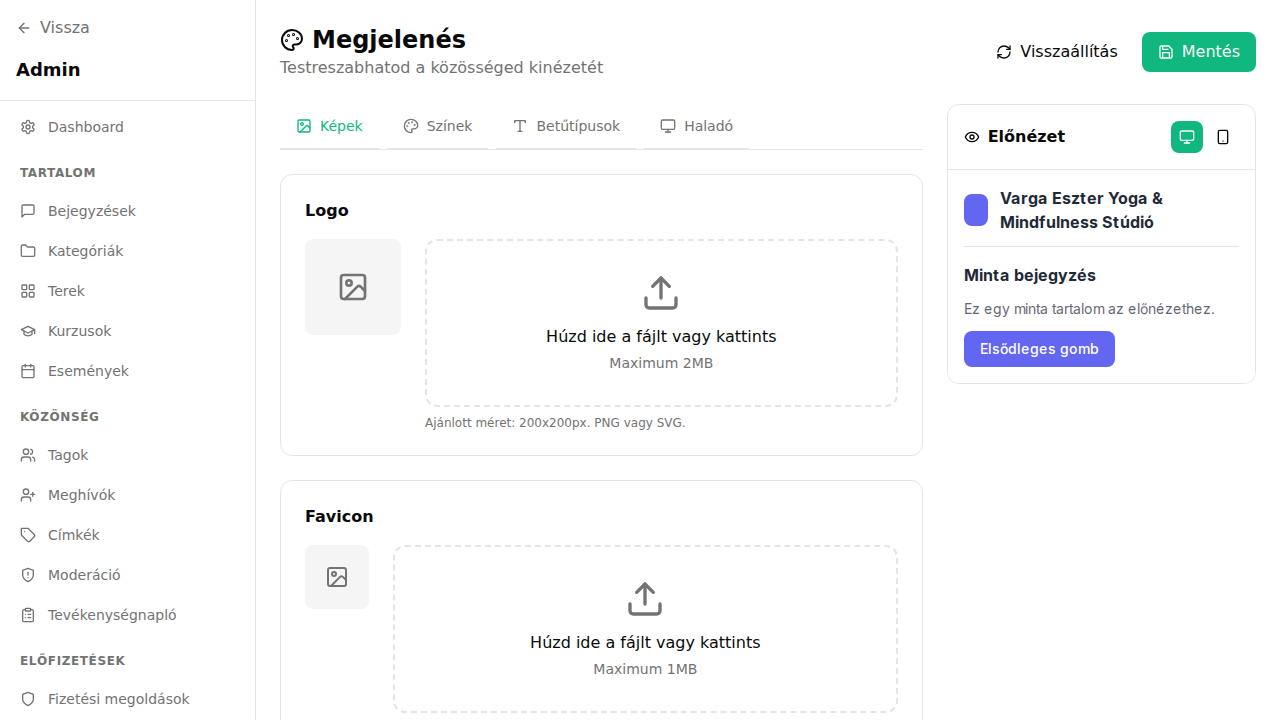The width and height of the screenshot is (1280, 720).
Task: Switch preview to mobile view
Action: pyautogui.click(x=1223, y=136)
